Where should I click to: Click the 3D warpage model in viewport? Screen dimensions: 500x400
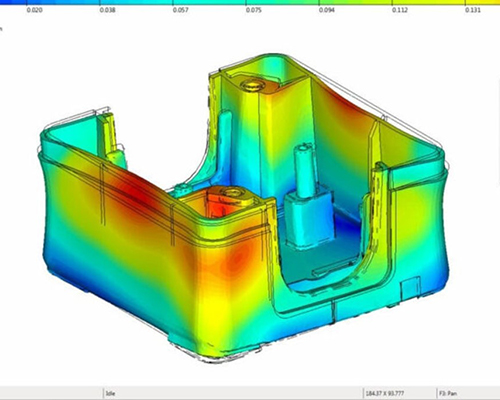pos(243,208)
